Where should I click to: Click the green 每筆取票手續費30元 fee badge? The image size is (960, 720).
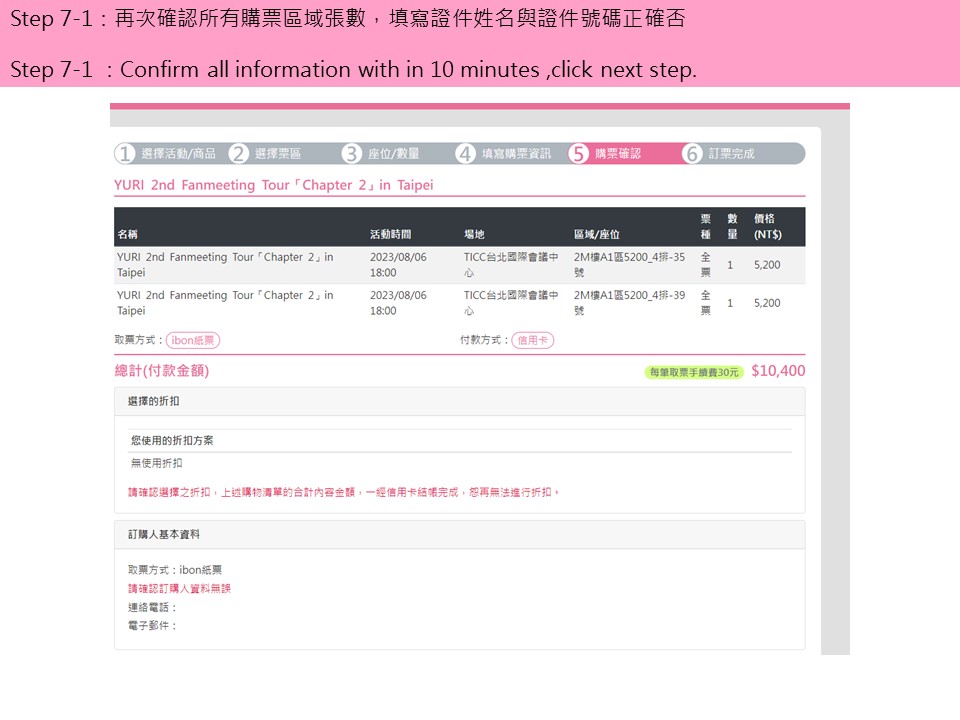[x=694, y=372]
